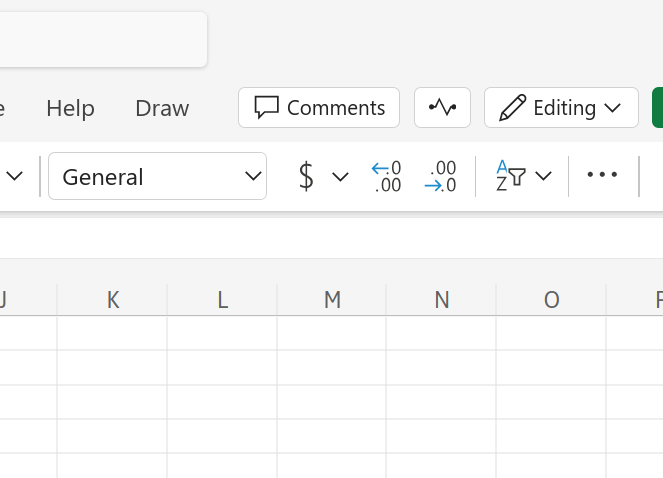Screen dimensions: 663x478
Task: Click the Decrease Decimal icon
Action: tap(440, 177)
